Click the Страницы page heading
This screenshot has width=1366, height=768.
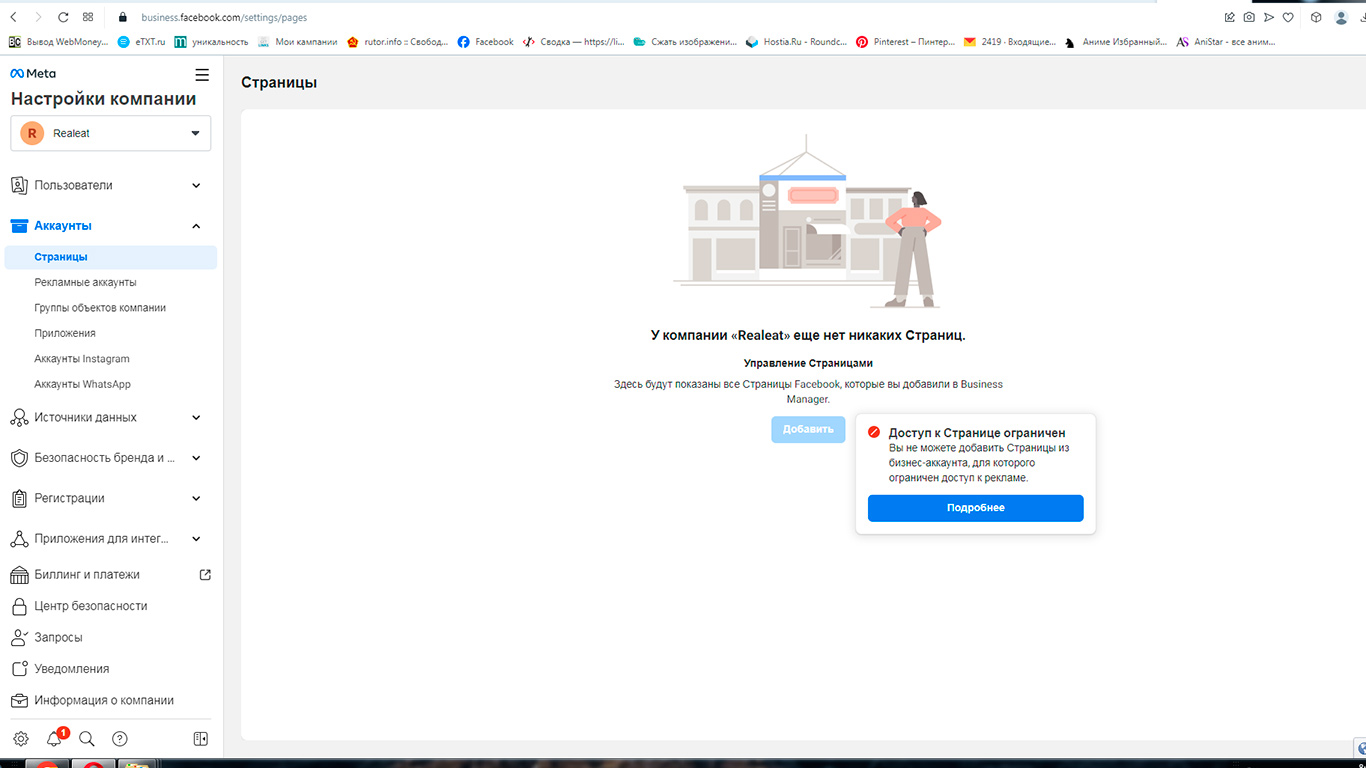279,82
